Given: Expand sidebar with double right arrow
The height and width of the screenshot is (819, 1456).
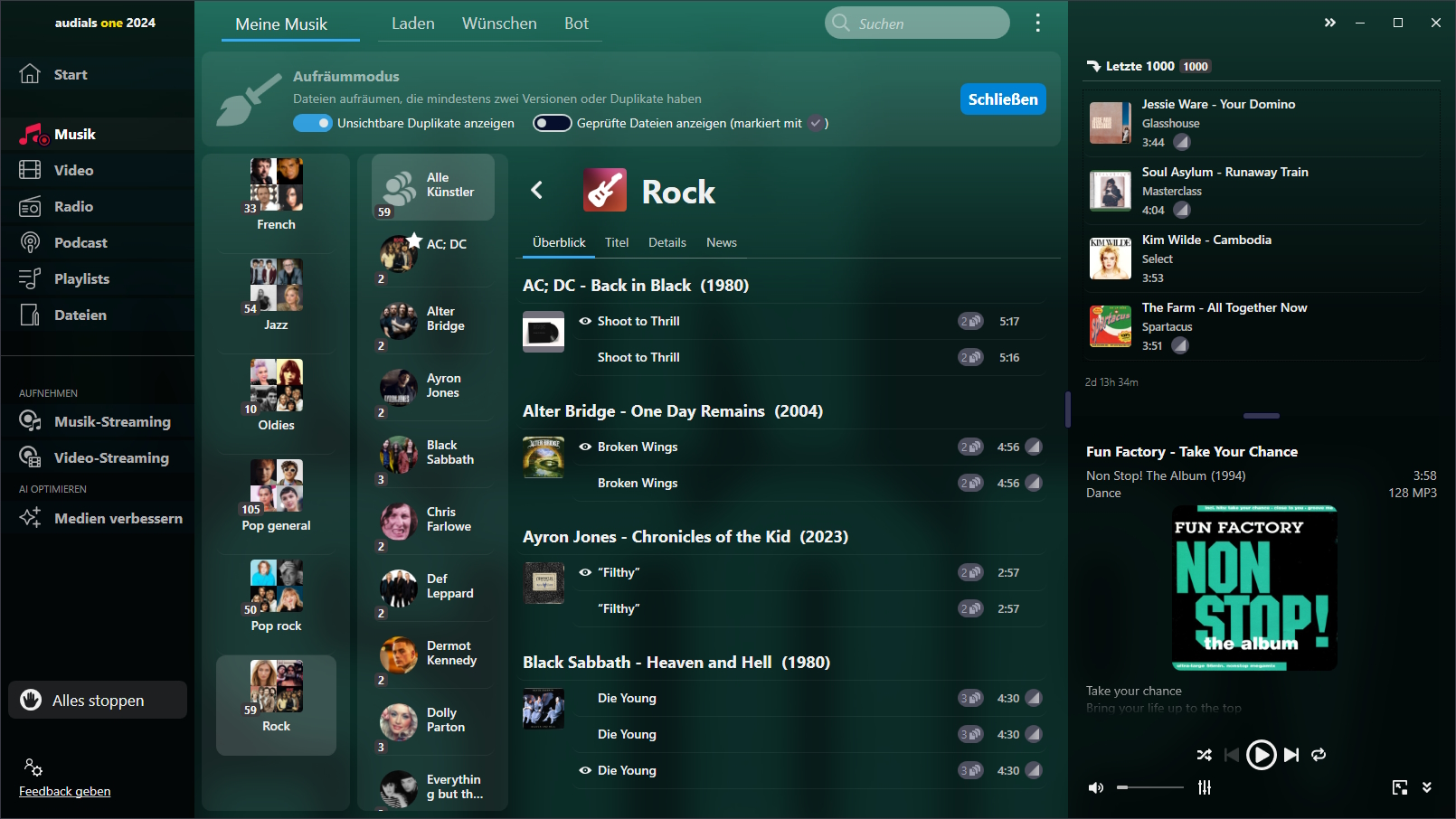Looking at the screenshot, I should point(1329,23).
